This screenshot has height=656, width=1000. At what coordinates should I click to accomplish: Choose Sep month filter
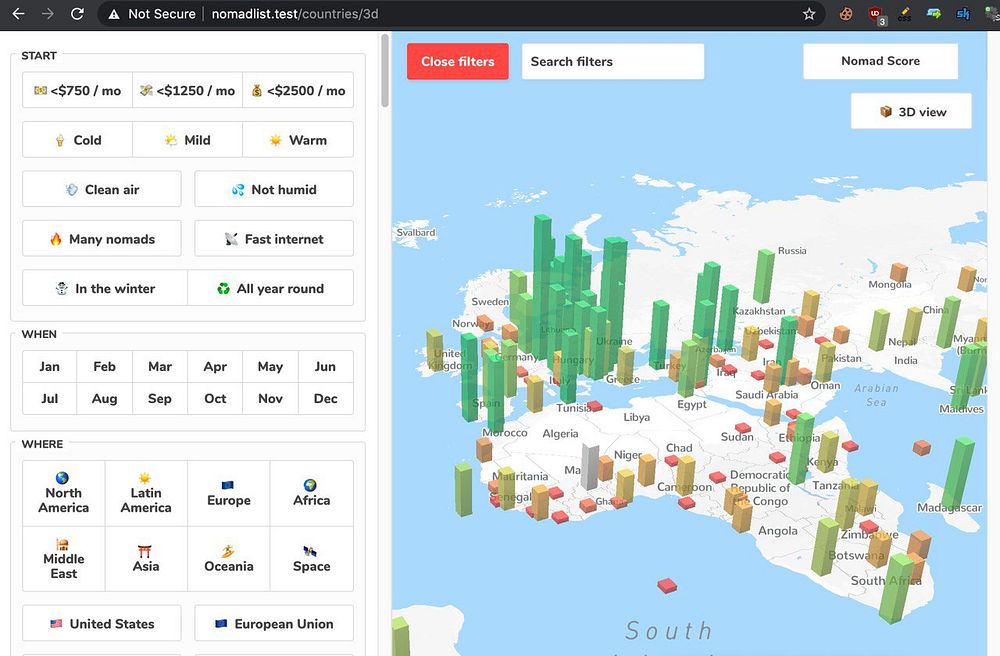coord(160,398)
